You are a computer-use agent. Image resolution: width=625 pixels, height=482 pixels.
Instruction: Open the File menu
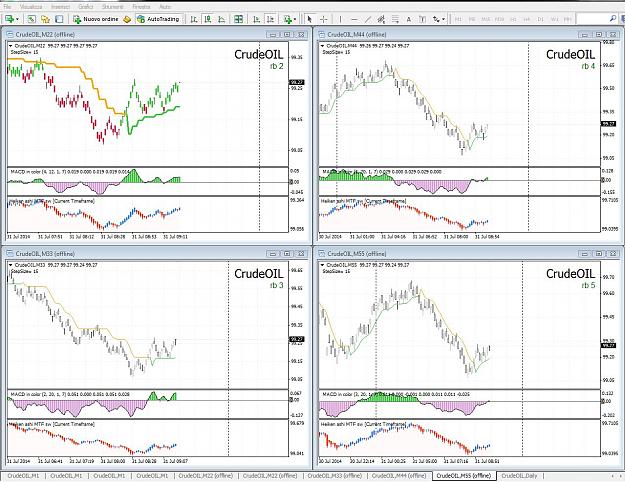[x=7, y=7]
